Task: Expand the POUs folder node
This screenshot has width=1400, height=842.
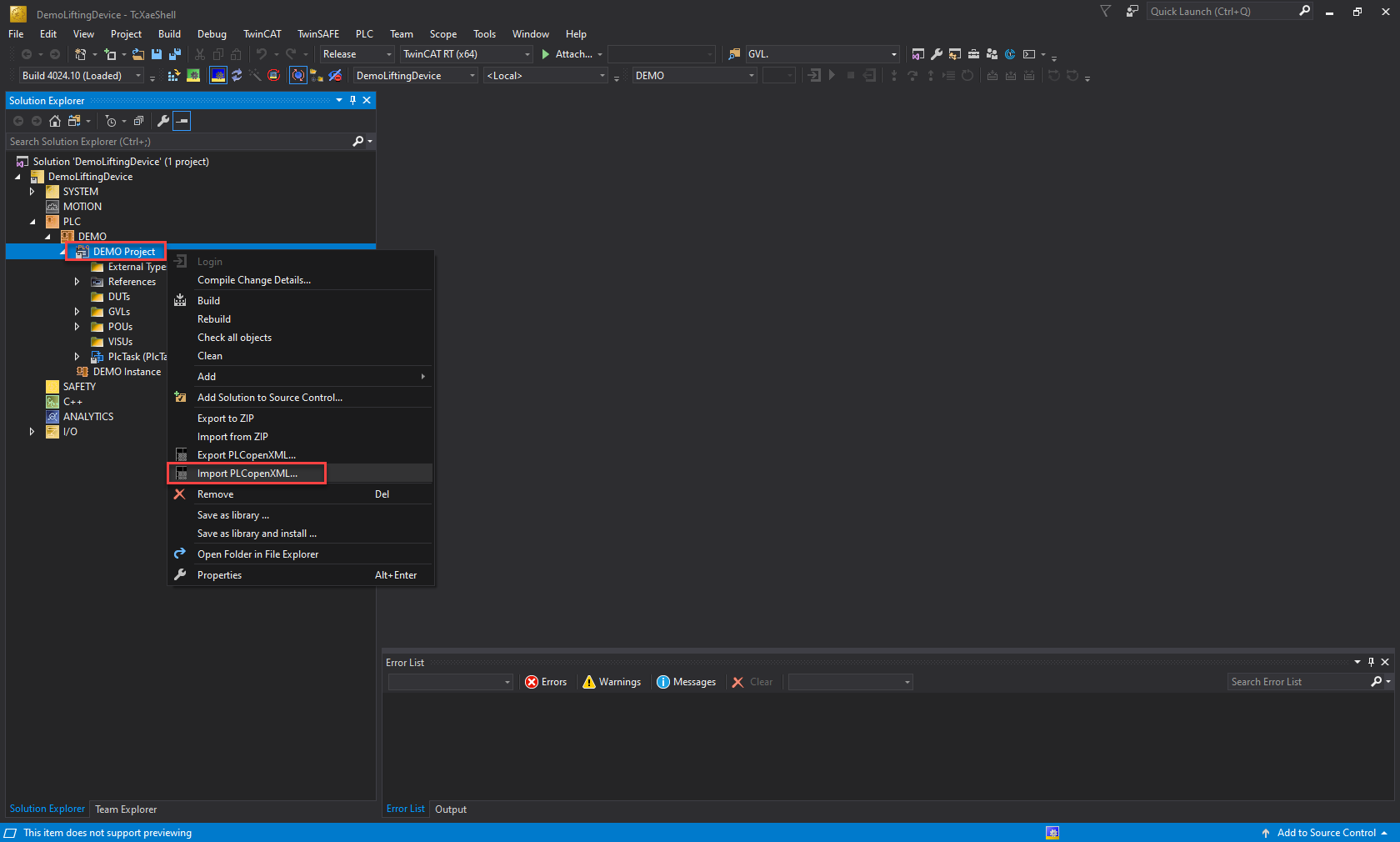Action: [x=77, y=327]
